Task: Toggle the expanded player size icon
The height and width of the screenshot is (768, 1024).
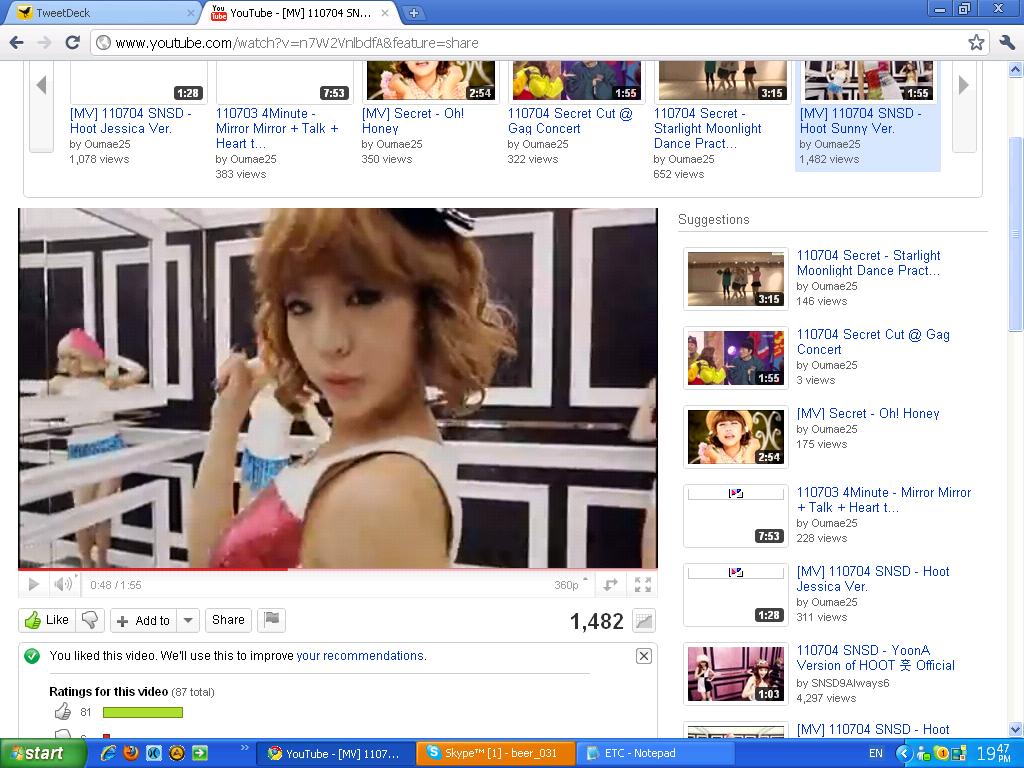Action: 611,585
